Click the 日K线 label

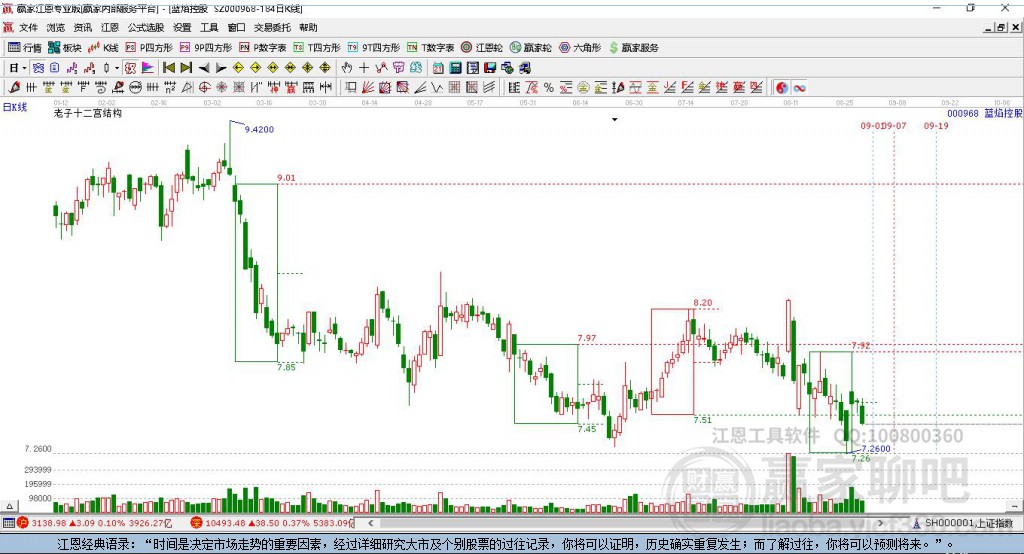pyautogui.click(x=15, y=107)
